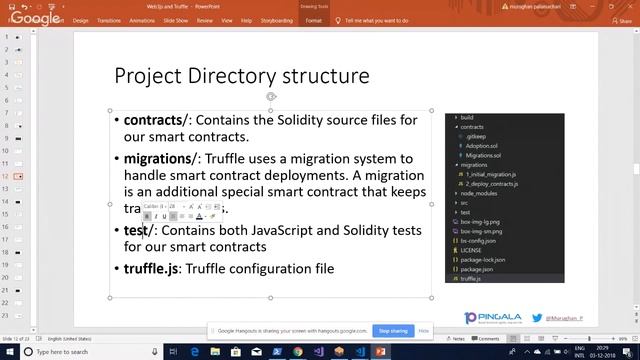
Task: Select slide 1 thumbnail
Action: coord(18,37)
